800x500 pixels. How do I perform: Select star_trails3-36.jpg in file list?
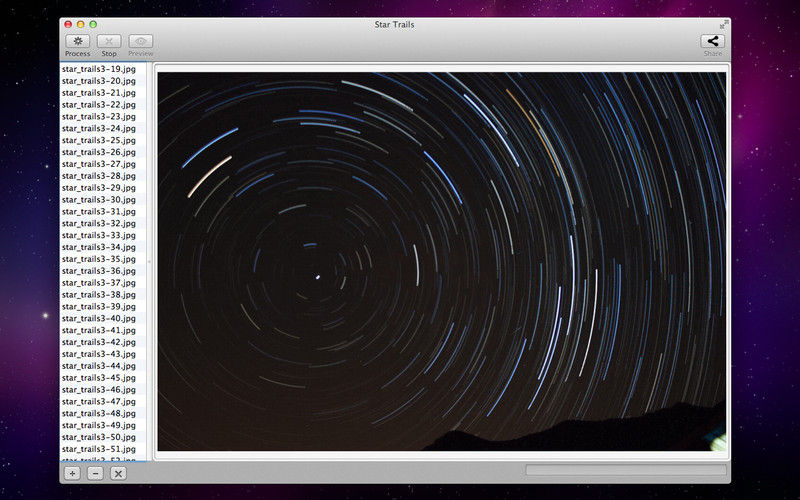pos(103,270)
